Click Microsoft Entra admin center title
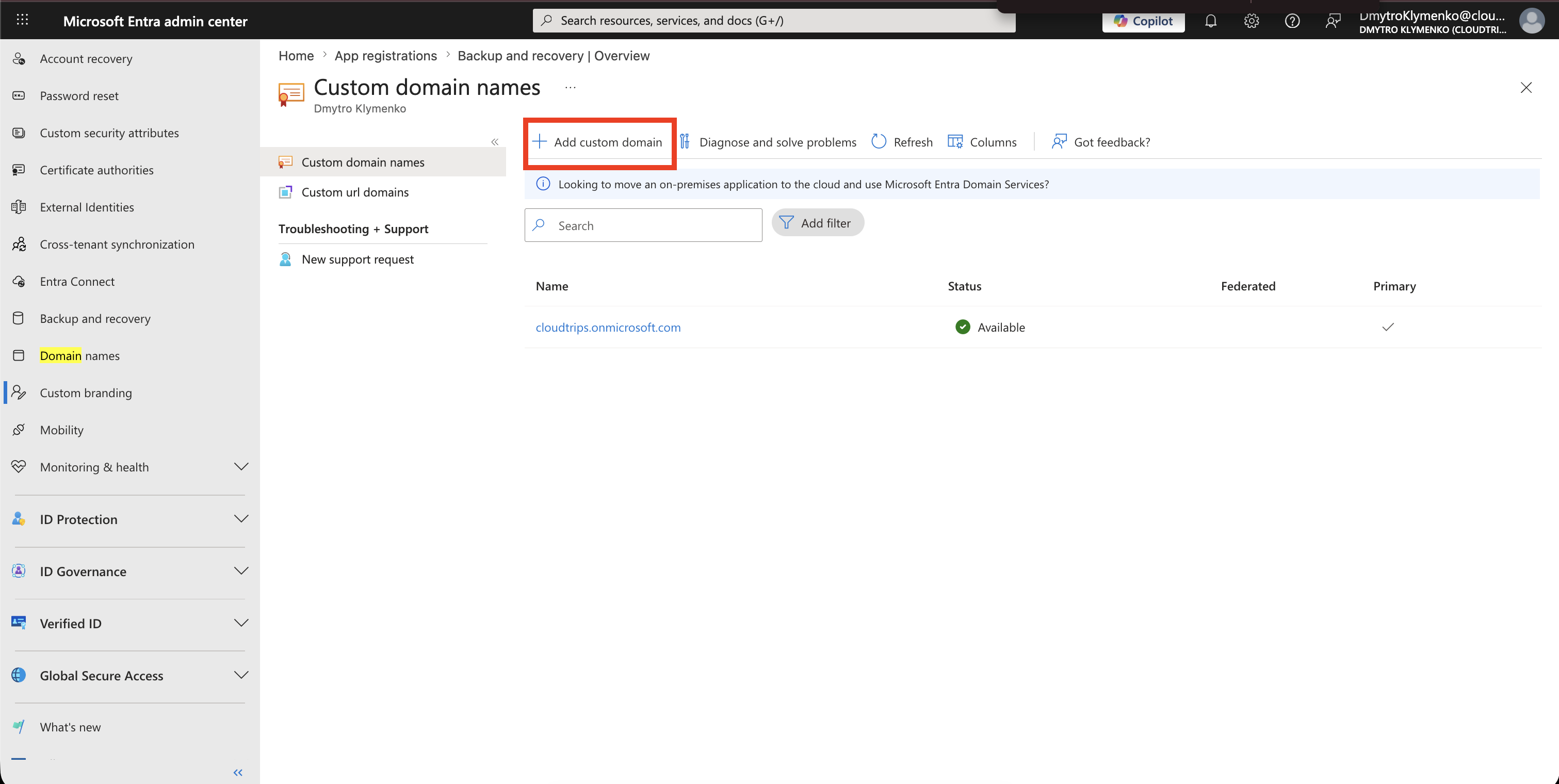Screen dimensions: 1559x784 pos(155,21)
